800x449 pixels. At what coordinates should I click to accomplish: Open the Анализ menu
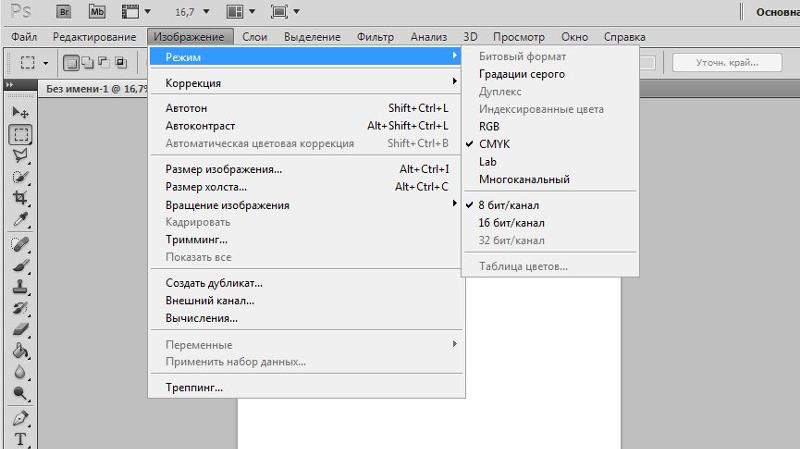[x=429, y=37]
